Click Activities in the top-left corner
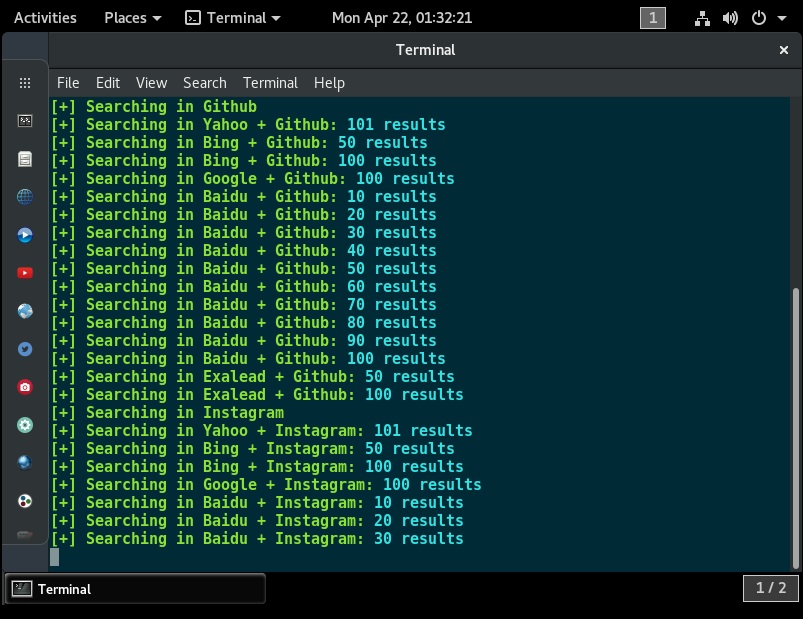Viewport: 803px width, 619px height. click(x=45, y=17)
